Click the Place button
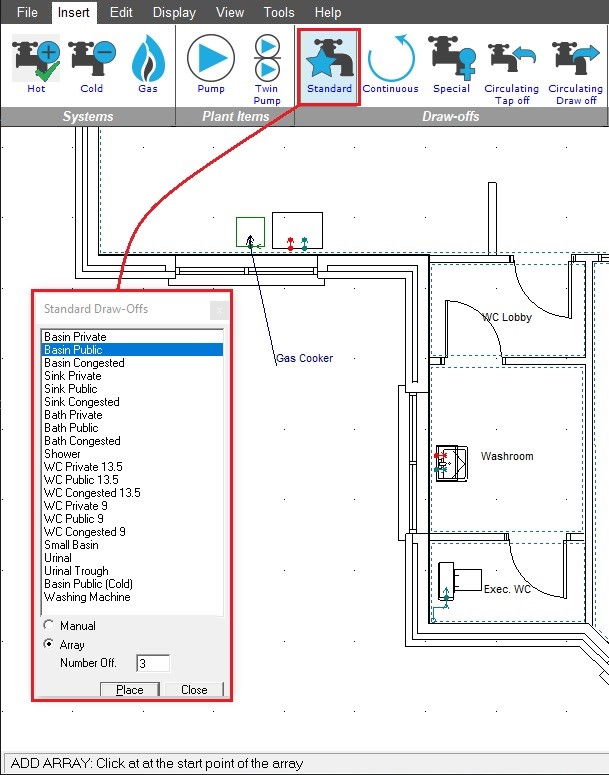This screenshot has width=609, height=775. point(130,689)
